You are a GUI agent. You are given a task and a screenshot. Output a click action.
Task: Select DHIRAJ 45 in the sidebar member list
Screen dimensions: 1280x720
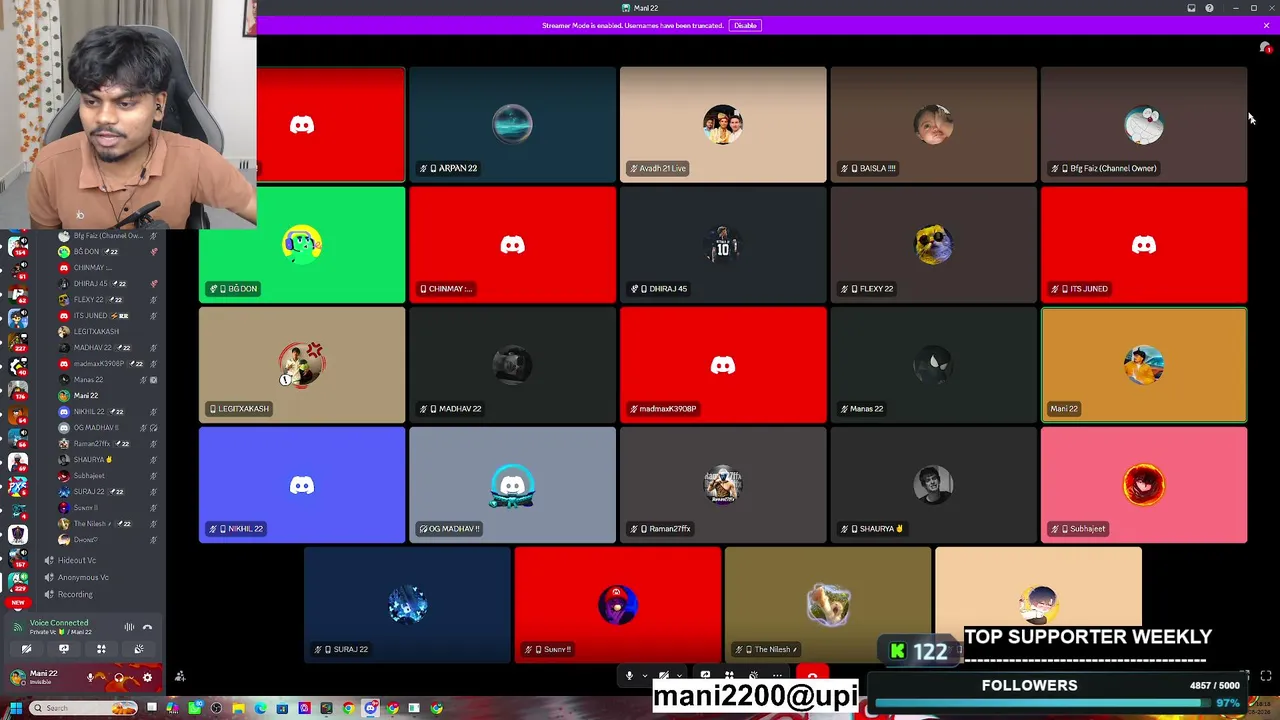pos(108,284)
